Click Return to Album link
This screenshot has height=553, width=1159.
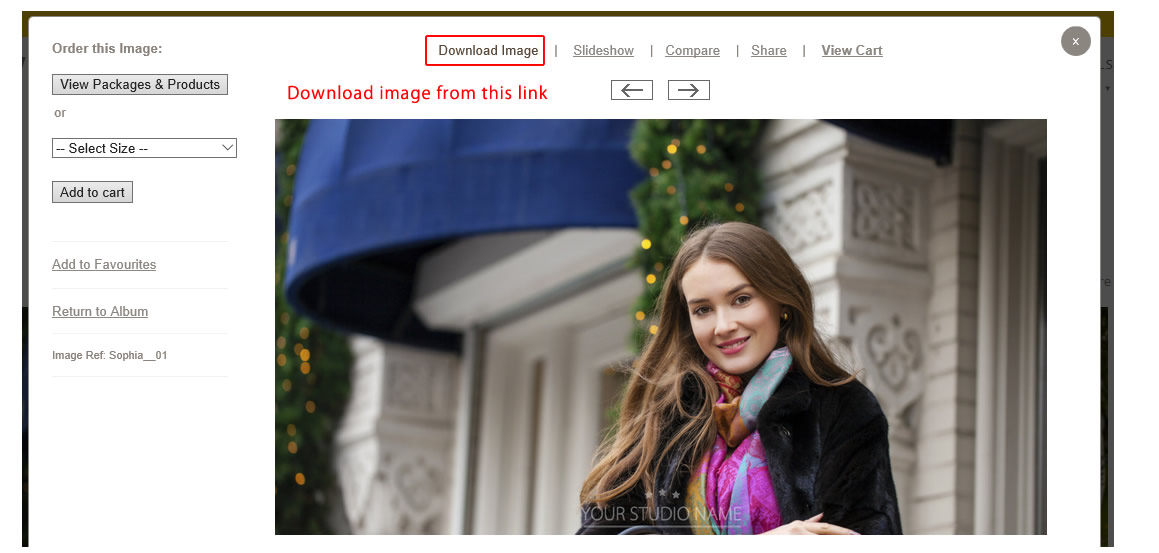100,311
